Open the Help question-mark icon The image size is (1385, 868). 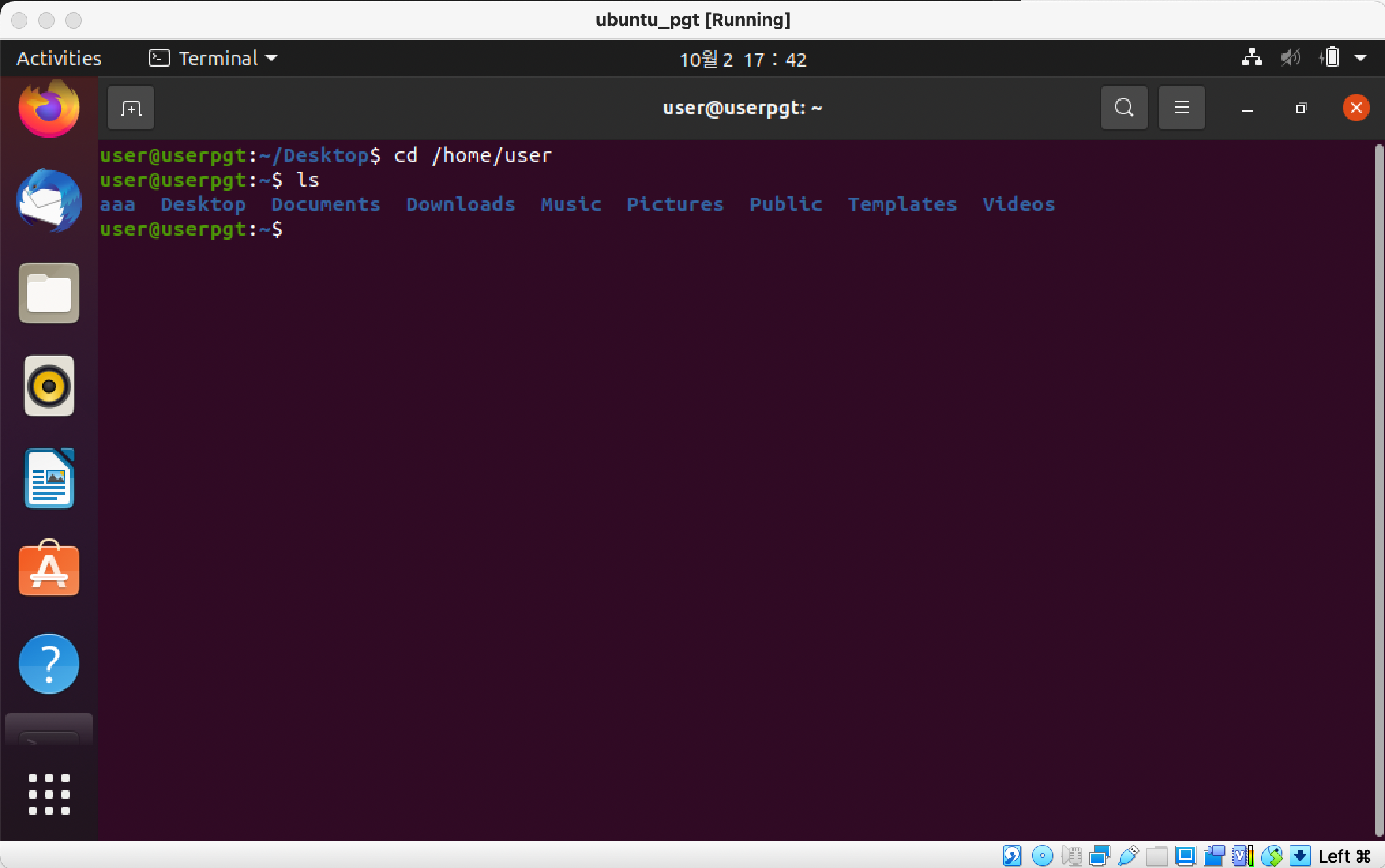pos(49,663)
